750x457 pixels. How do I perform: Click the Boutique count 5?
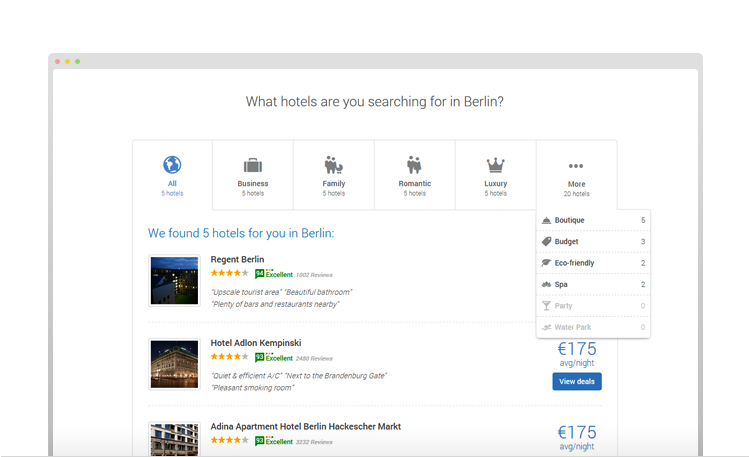643,220
